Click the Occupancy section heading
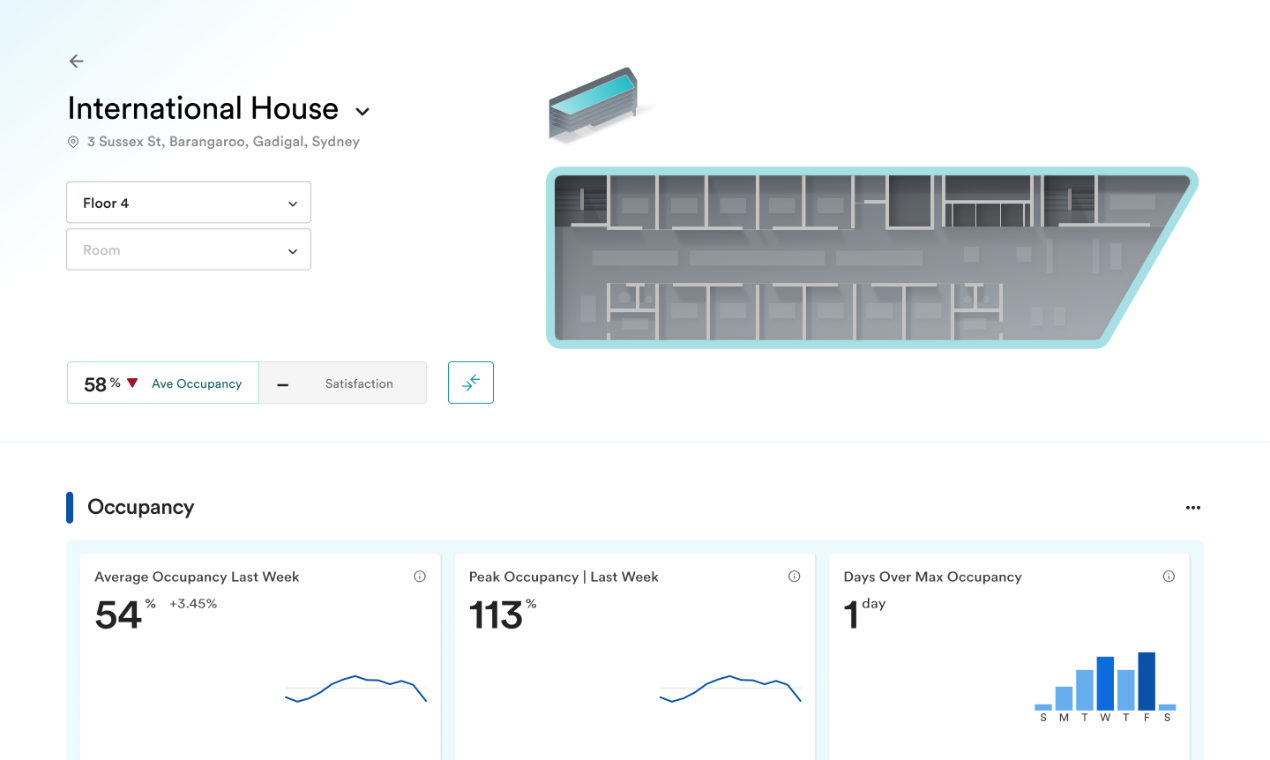 pos(140,507)
